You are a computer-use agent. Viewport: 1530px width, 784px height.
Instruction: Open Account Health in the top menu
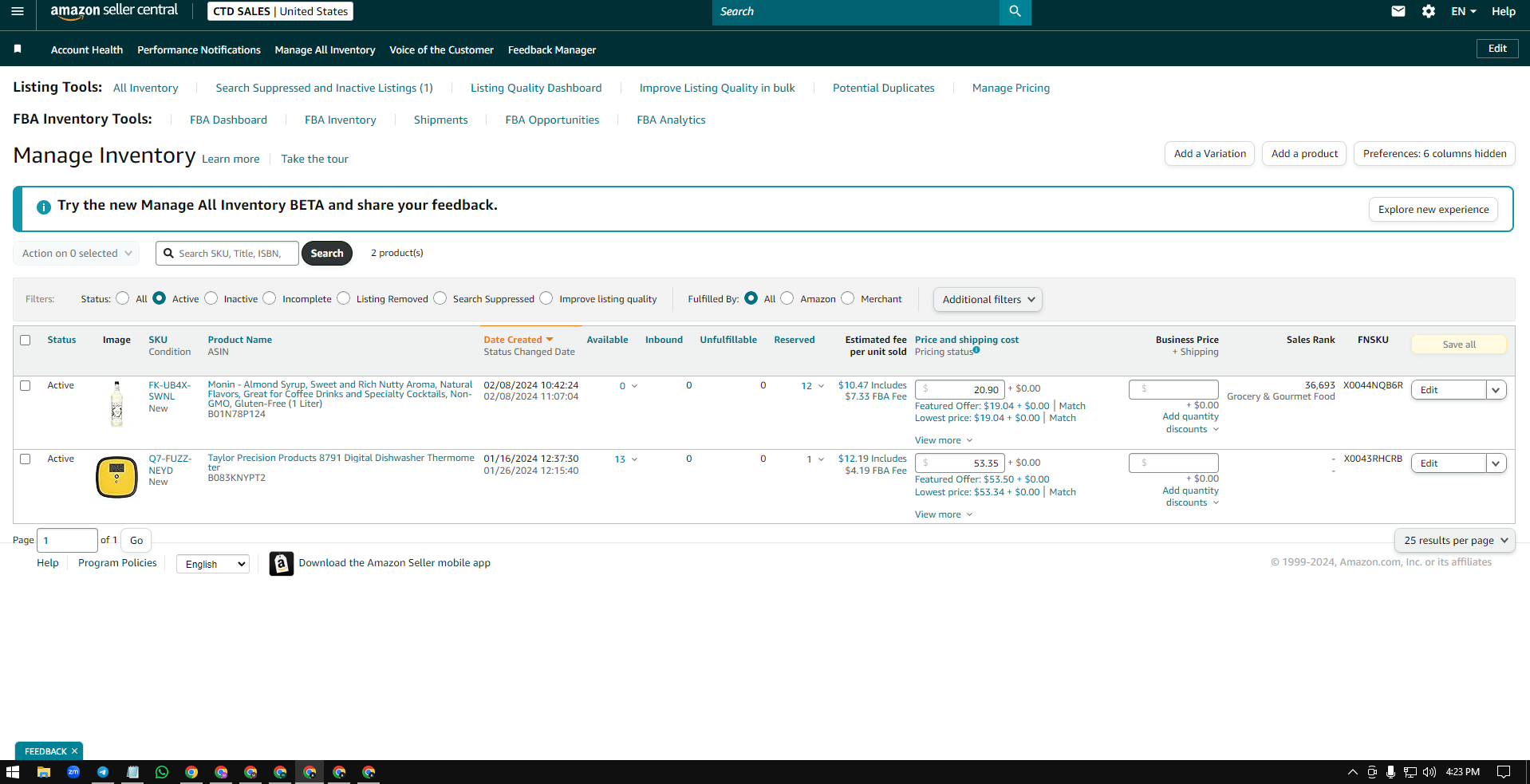click(x=87, y=49)
